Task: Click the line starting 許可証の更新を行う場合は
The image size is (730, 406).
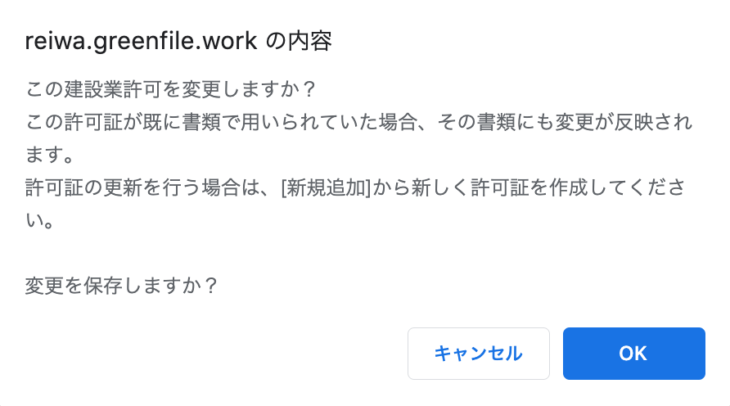Action: [x=355, y=188]
